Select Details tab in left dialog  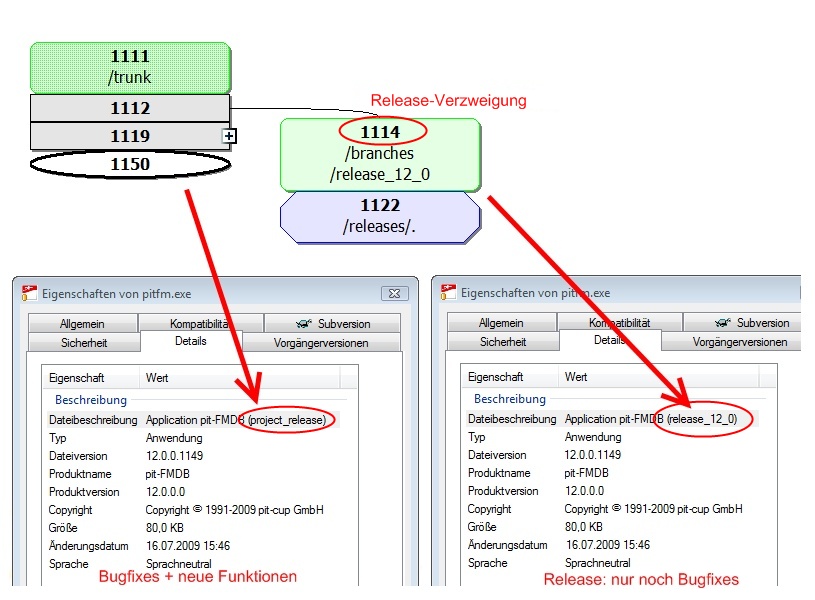pos(191,341)
